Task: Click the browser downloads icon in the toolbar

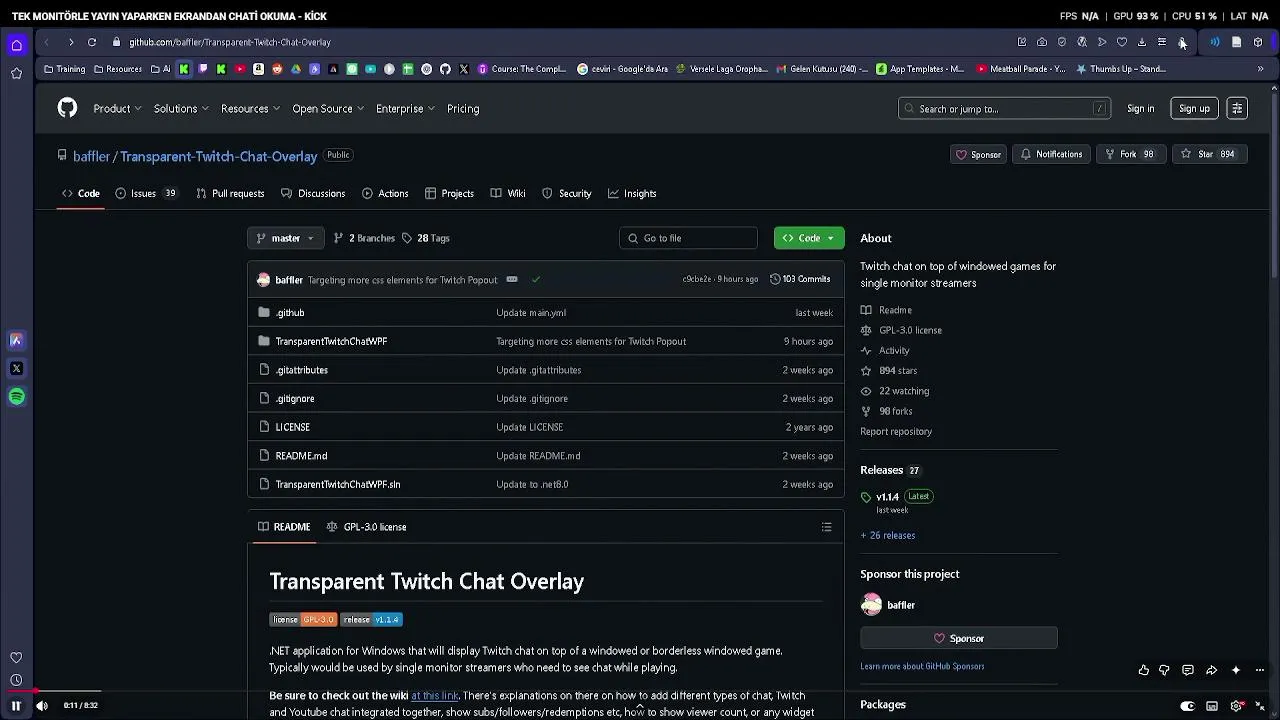Action: (1142, 42)
